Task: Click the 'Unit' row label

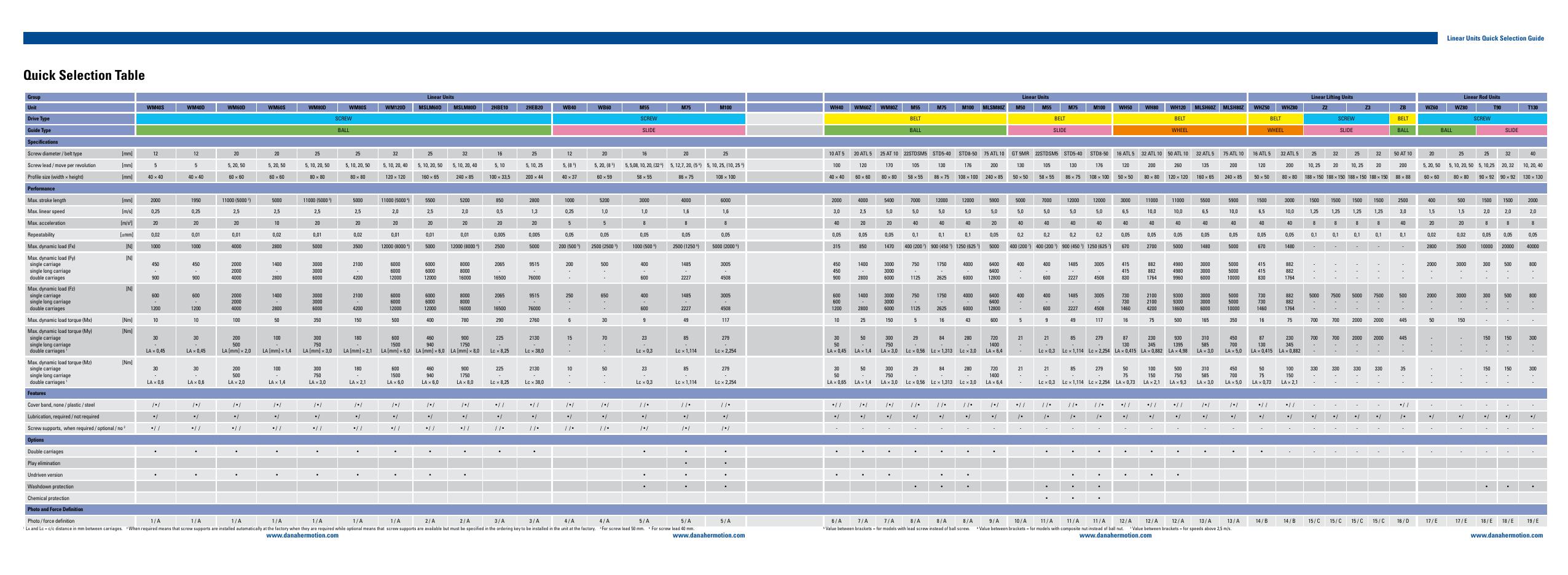Action: tap(32, 108)
